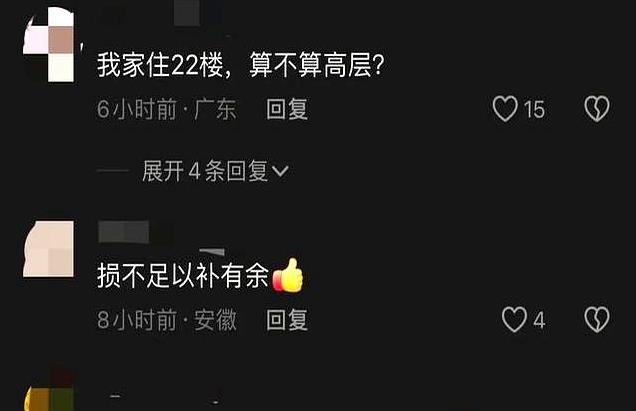Image resolution: width=636 pixels, height=411 pixels.
Task: Tap the like count 4
Action: [539, 321]
